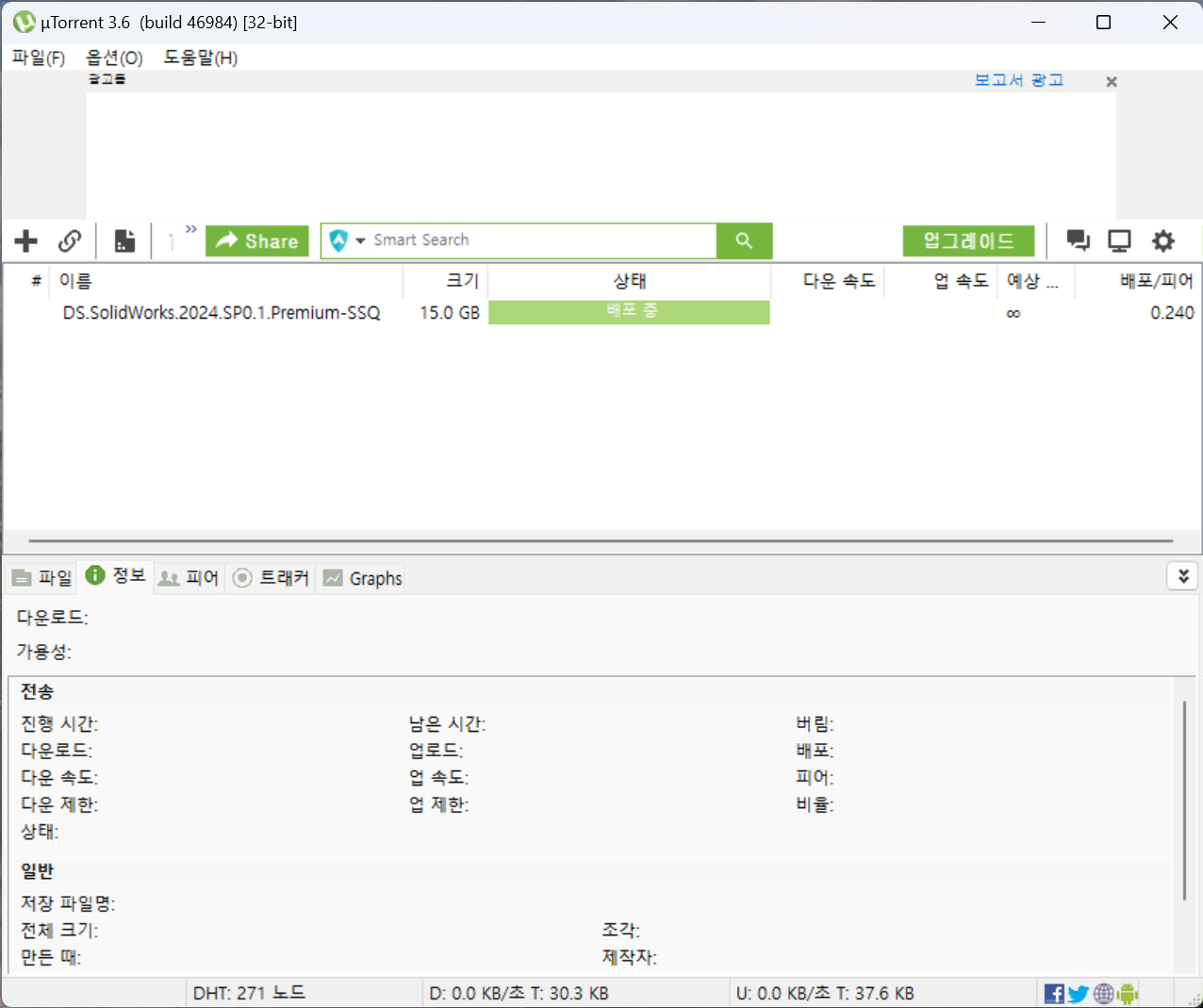Screen dimensions: 1203x1008
Task: Open the search provider shield dropdown
Action: (347, 240)
